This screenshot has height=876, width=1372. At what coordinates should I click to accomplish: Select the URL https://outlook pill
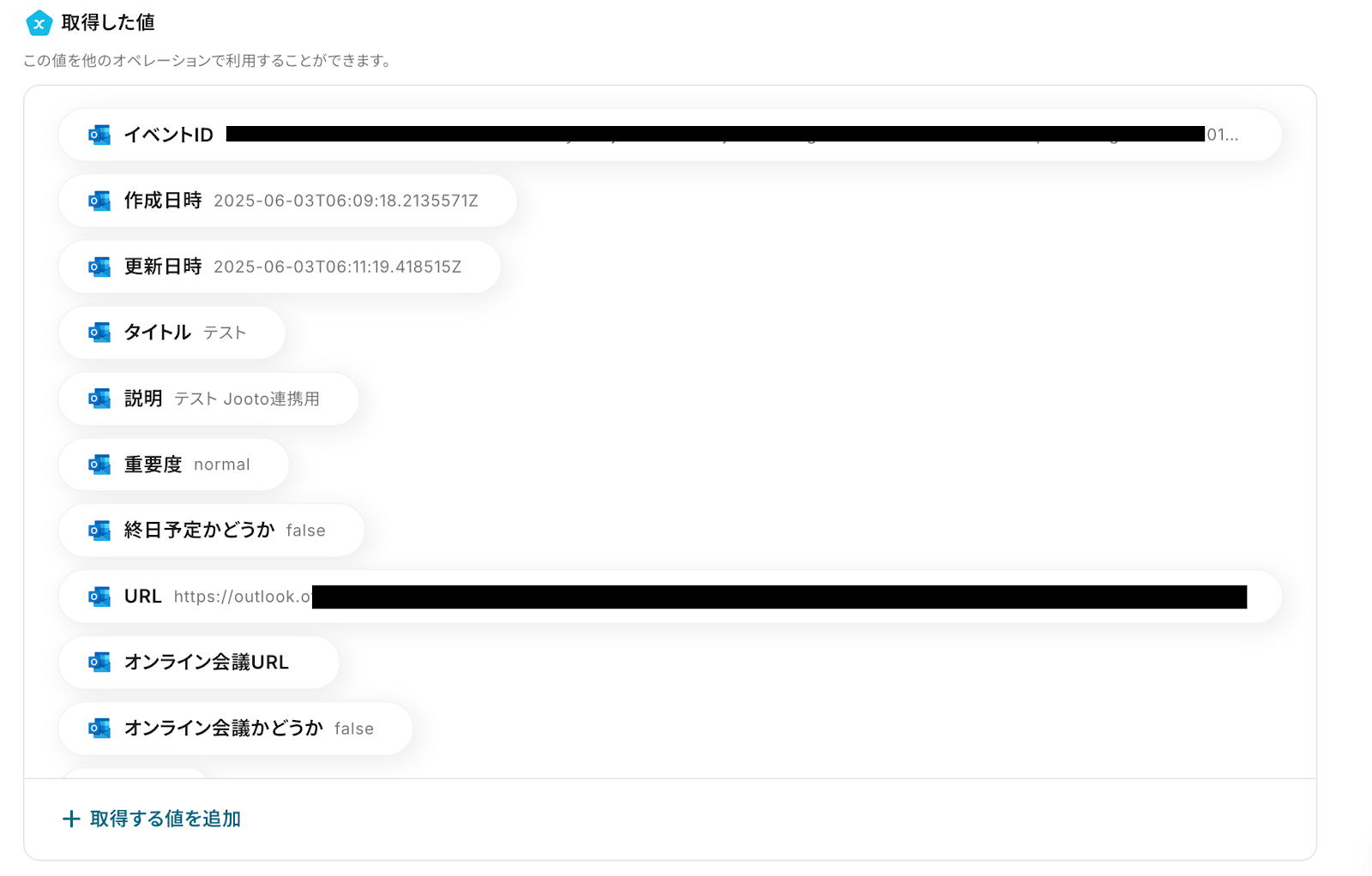point(670,597)
